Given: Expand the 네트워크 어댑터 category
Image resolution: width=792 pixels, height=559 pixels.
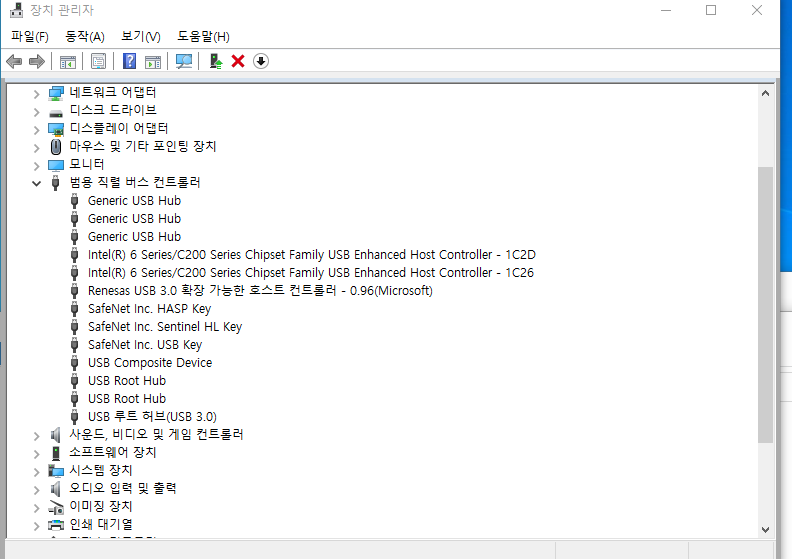Looking at the screenshot, I should pyautogui.click(x=37, y=93).
